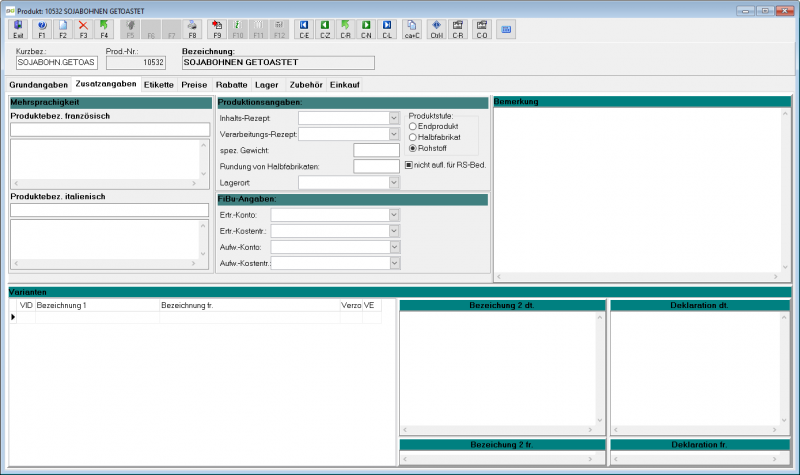Toggle 'nicht aufl. für RS-Bed.' checkbox
Viewport: 800px width, 475px height.
click(409, 165)
